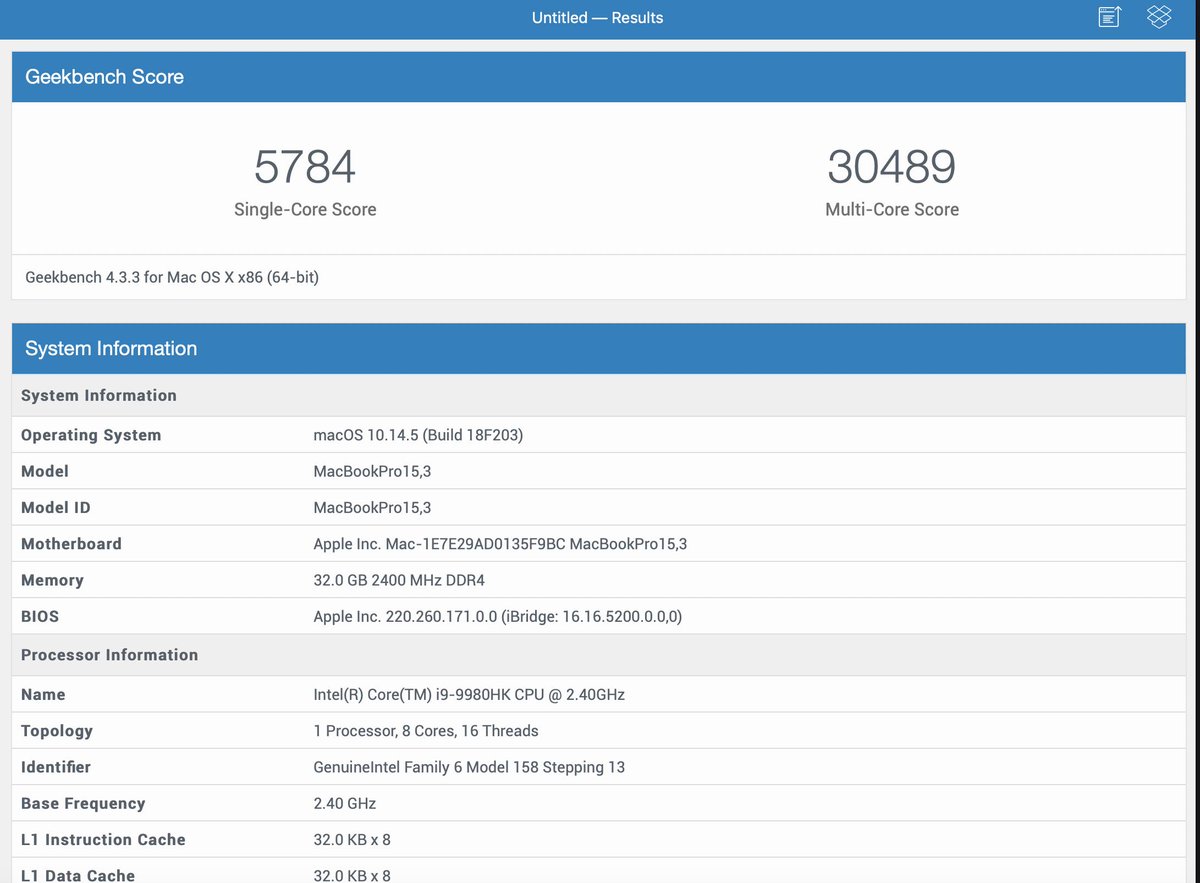
Task: Click the Model ID row label
Action: click(56, 508)
